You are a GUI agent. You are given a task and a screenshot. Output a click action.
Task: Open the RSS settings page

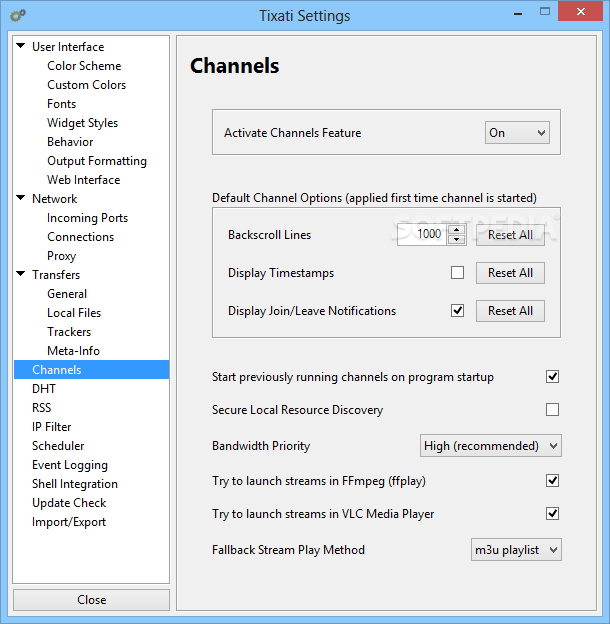pos(41,408)
